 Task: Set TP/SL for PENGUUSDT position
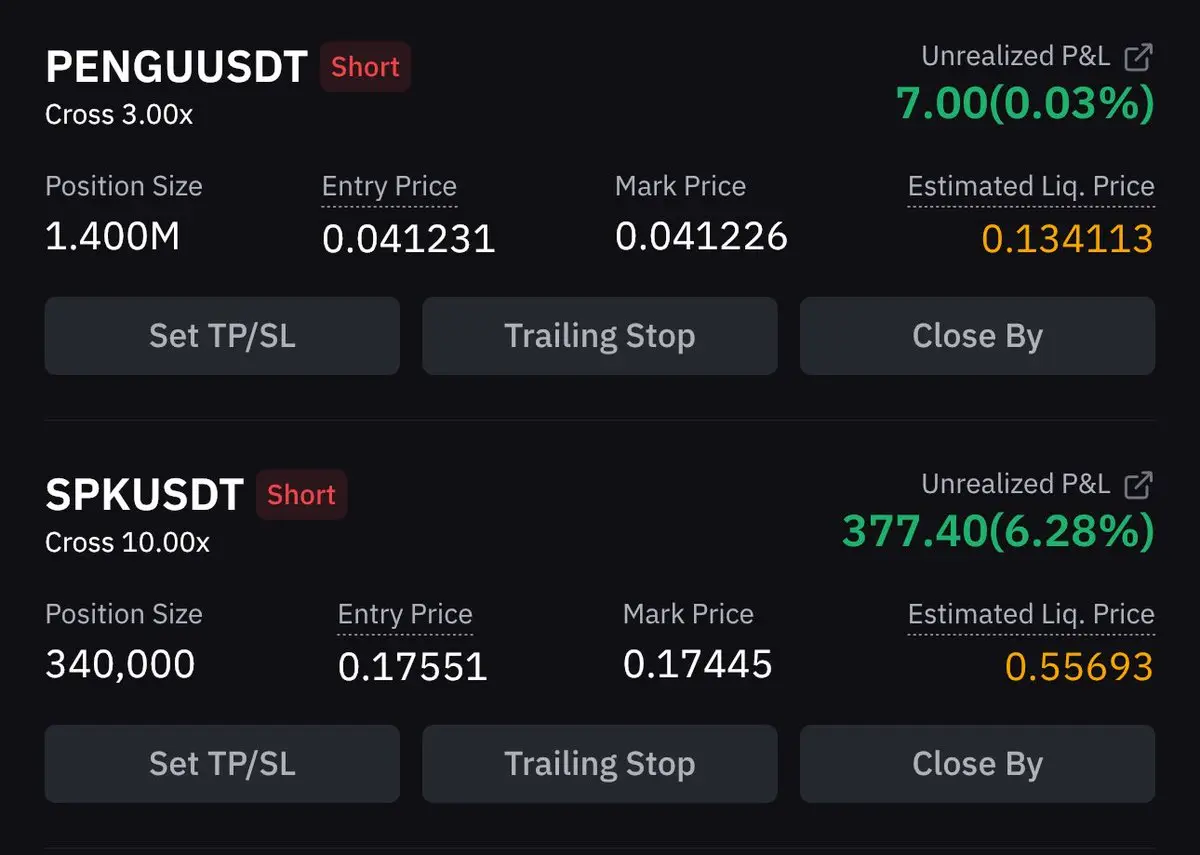tap(222, 336)
